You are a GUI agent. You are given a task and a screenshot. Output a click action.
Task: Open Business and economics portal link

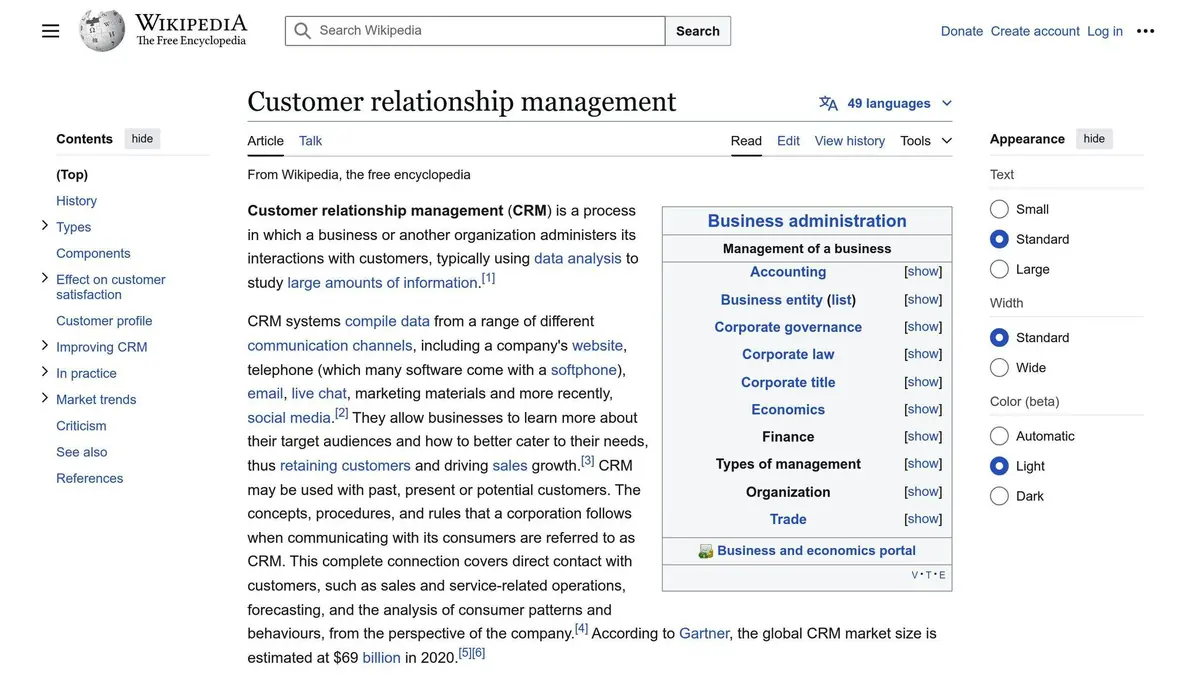(816, 550)
